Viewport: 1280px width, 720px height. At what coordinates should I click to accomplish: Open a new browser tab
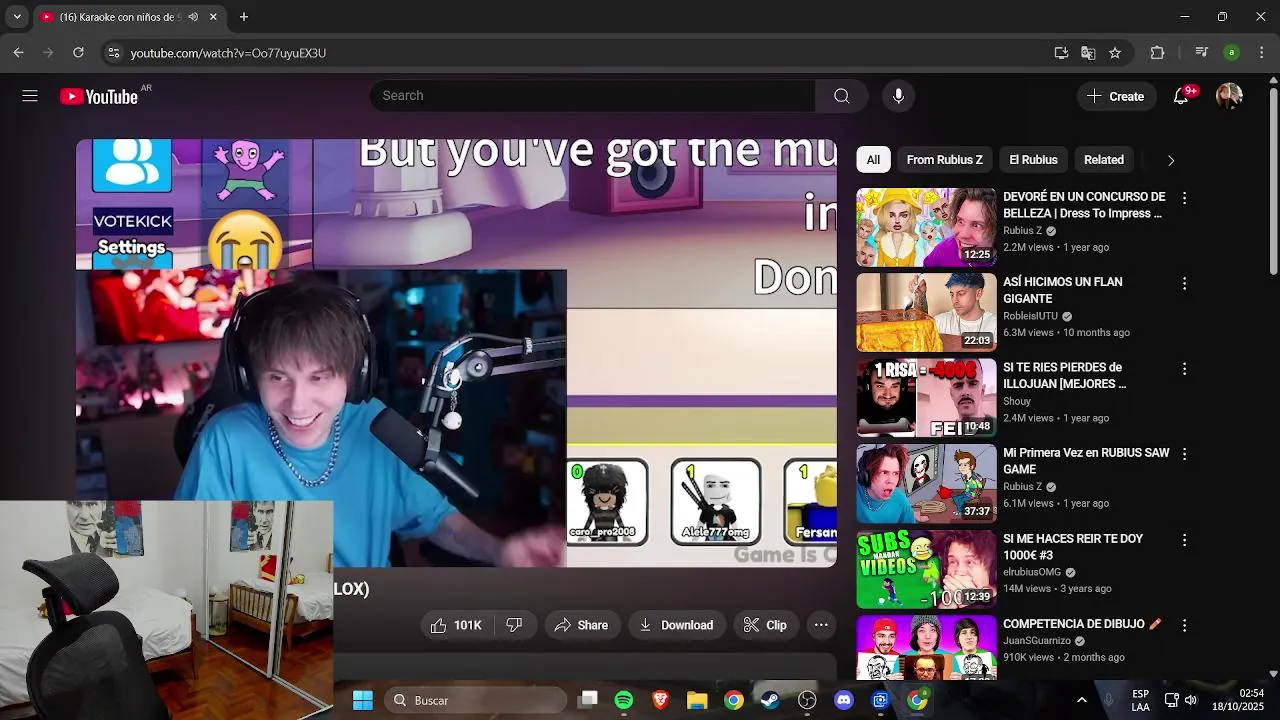244,17
